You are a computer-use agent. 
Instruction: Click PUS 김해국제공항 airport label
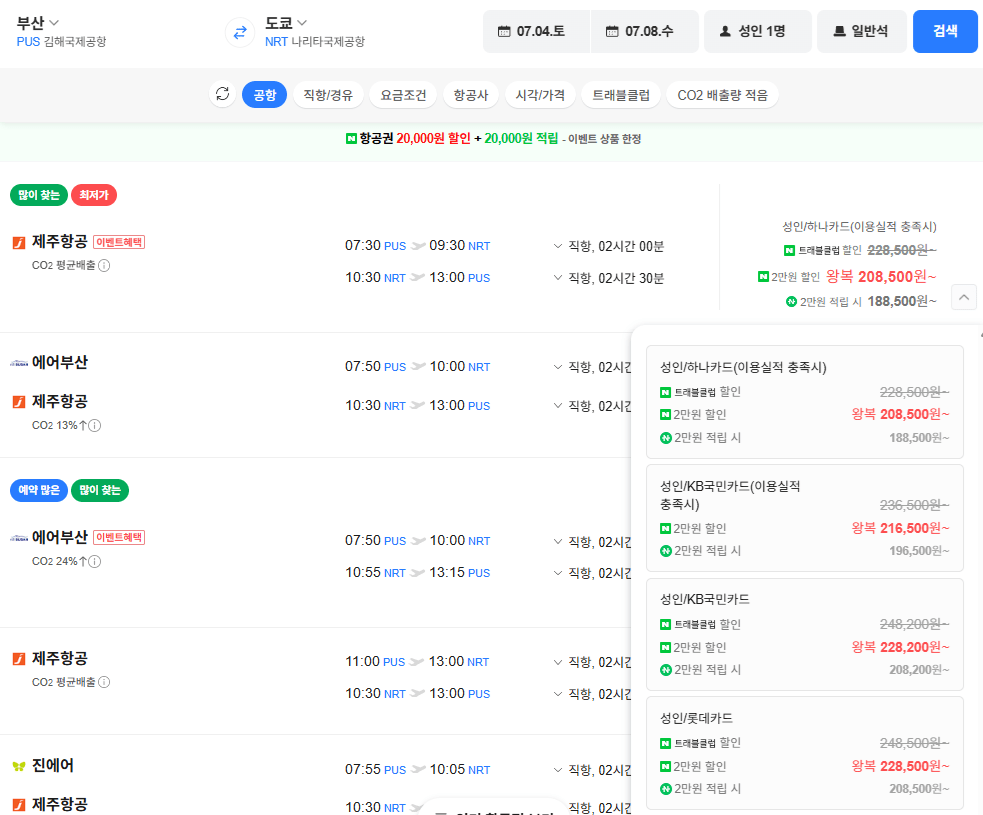point(61,42)
